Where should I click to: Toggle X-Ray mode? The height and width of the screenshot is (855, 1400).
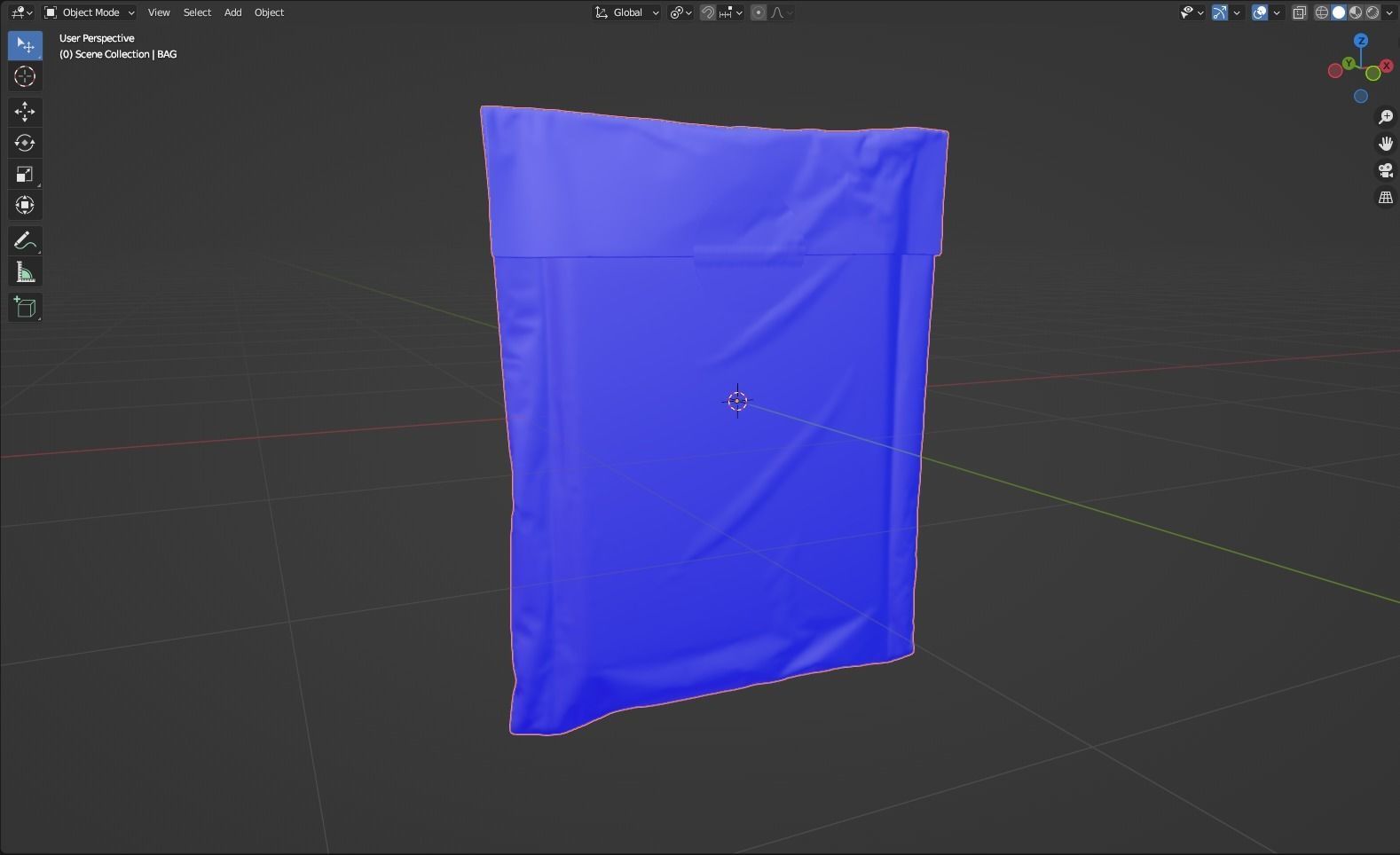(x=1300, y=12)
